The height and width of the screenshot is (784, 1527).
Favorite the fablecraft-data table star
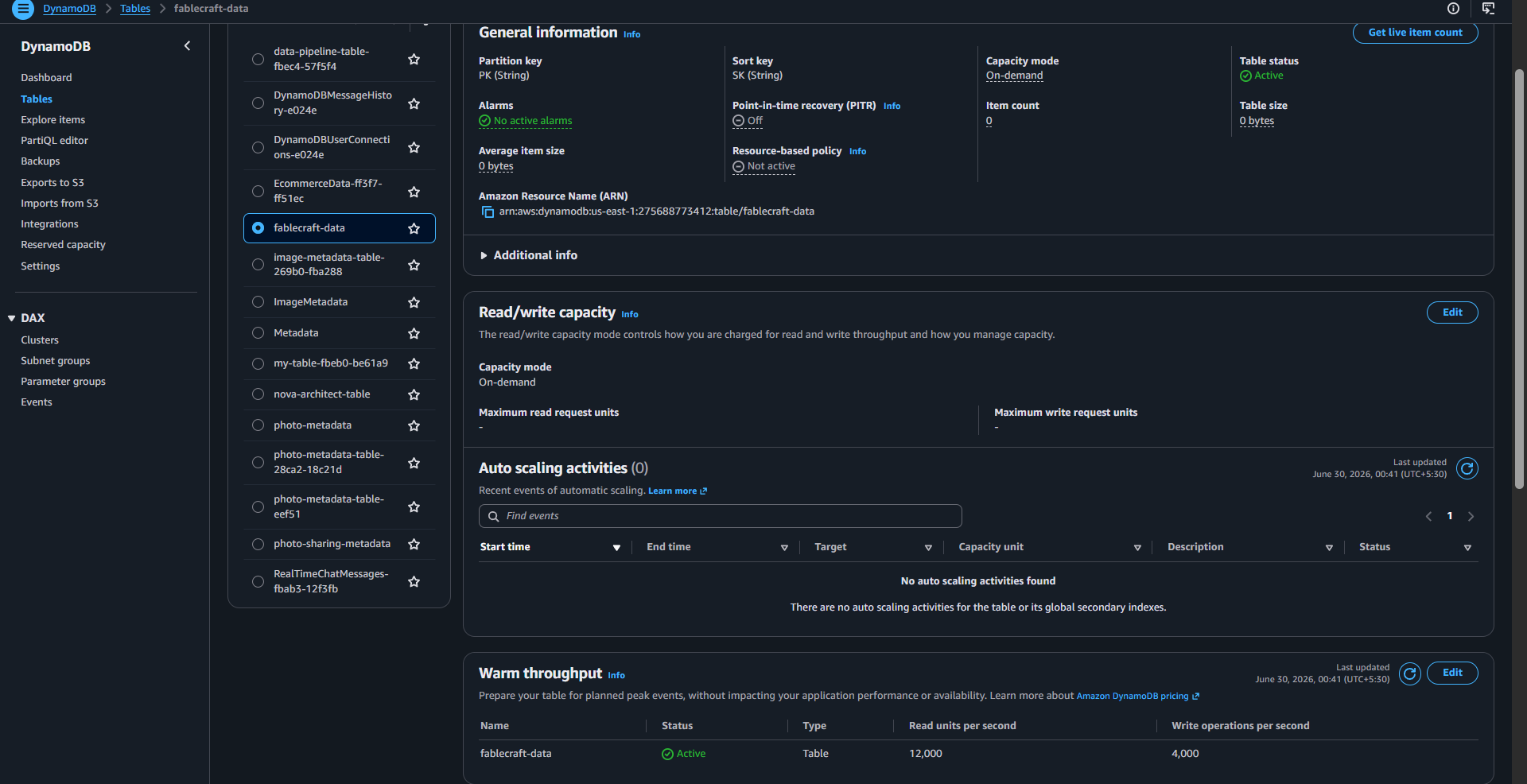[414, 228]
